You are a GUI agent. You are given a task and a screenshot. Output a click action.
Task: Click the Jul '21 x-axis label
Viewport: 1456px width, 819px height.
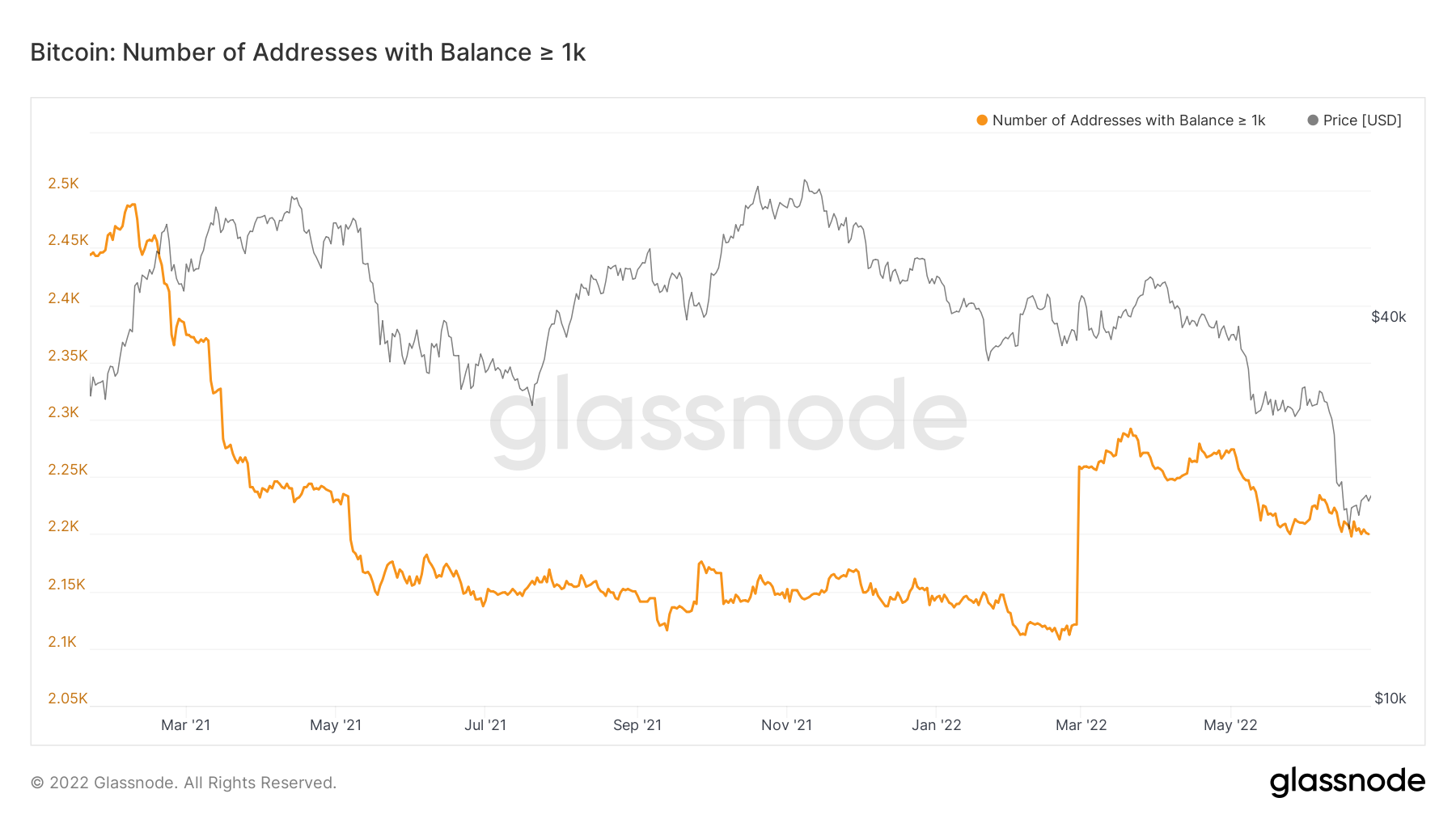pos(485,725)
